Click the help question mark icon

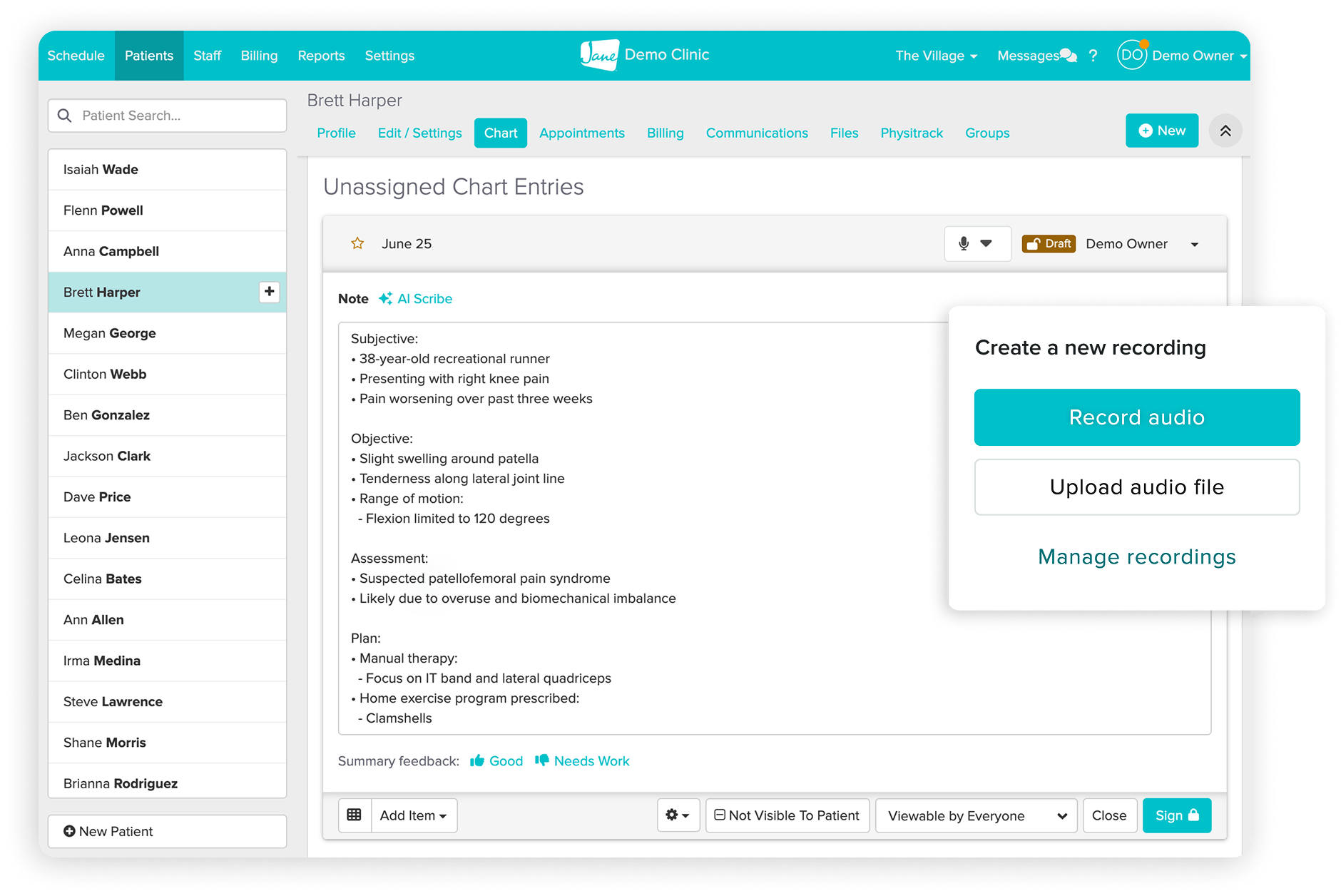(1093, 56)
